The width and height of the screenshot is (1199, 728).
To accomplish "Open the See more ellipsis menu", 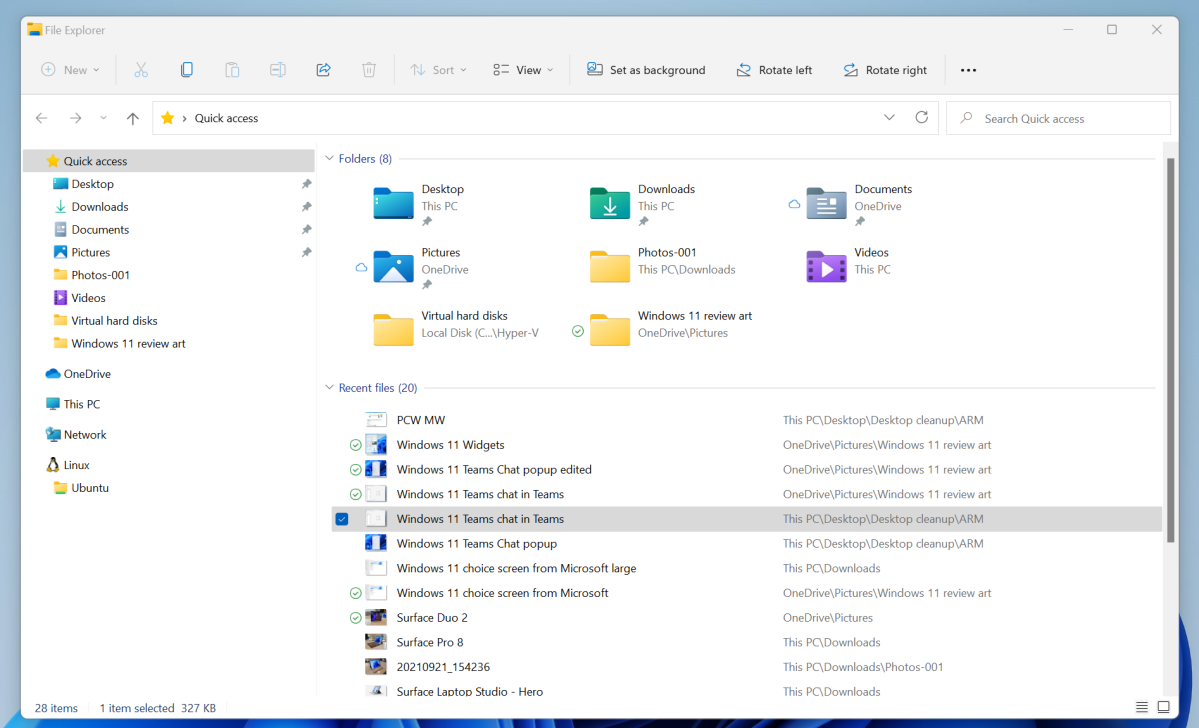I will coord(968,70).
